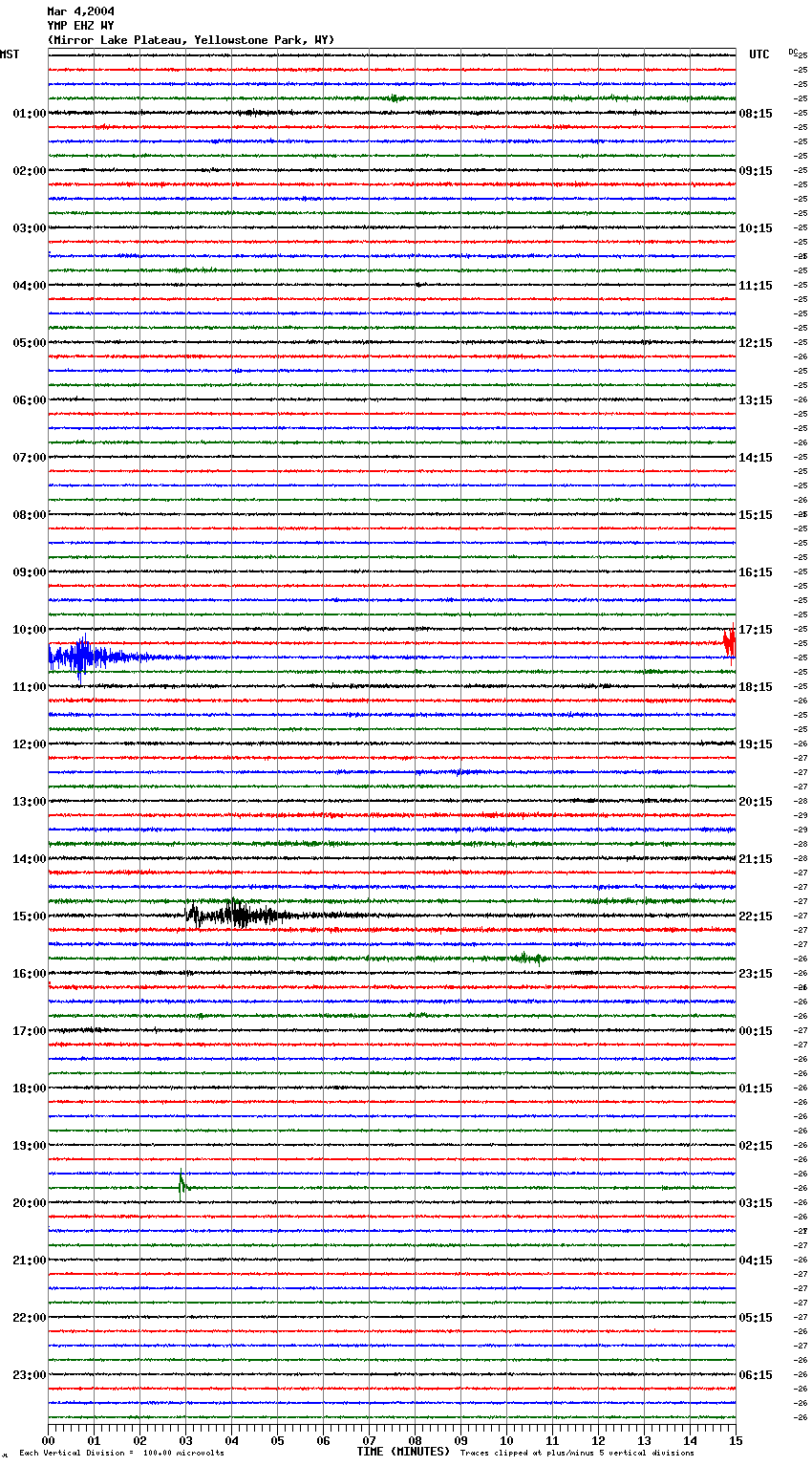This screenshot has width=812, height=1466.
Task: Click the "19:15" UTC time label
Action: 756,744
